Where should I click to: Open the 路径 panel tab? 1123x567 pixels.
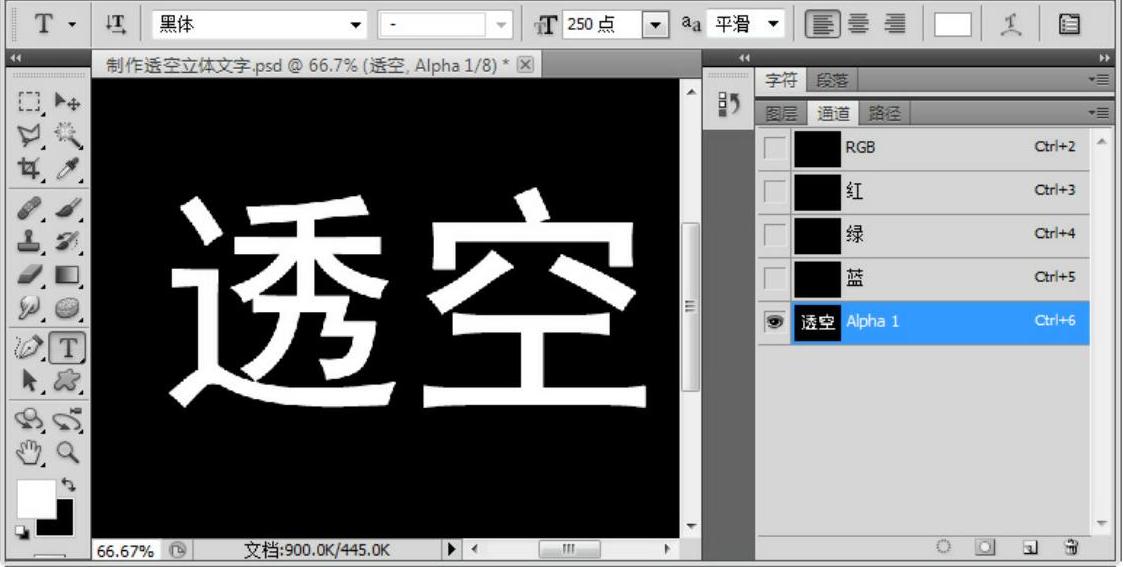coord(885,114)
